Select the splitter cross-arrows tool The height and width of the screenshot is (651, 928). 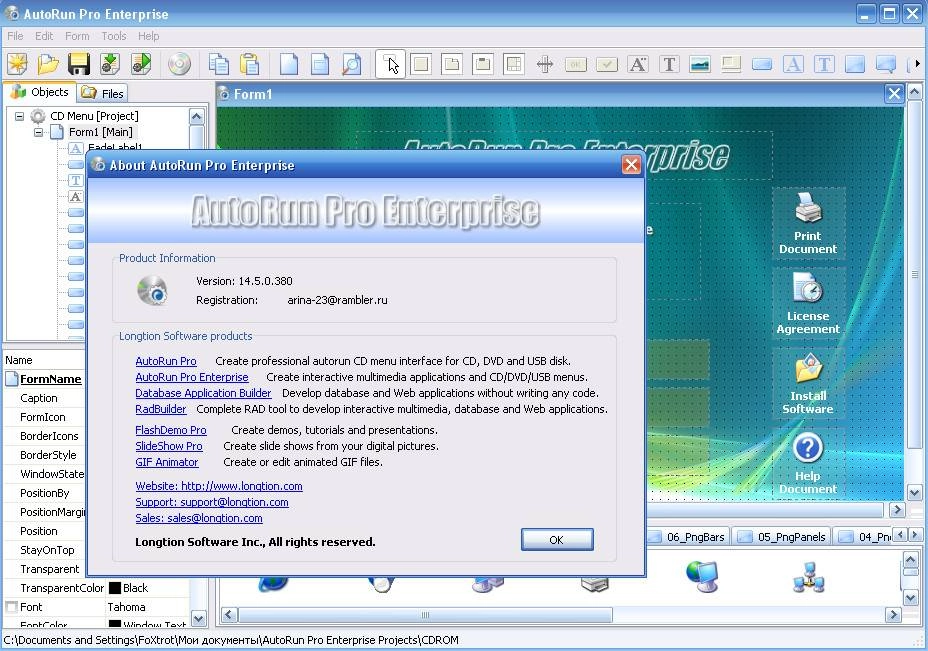544,64
